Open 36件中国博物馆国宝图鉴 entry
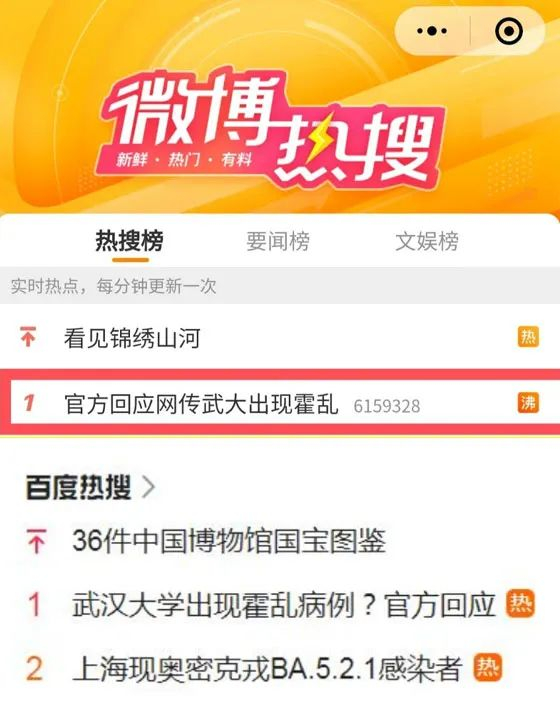The width and height of the screenshot is (560, 708). (x=229, y=540)
